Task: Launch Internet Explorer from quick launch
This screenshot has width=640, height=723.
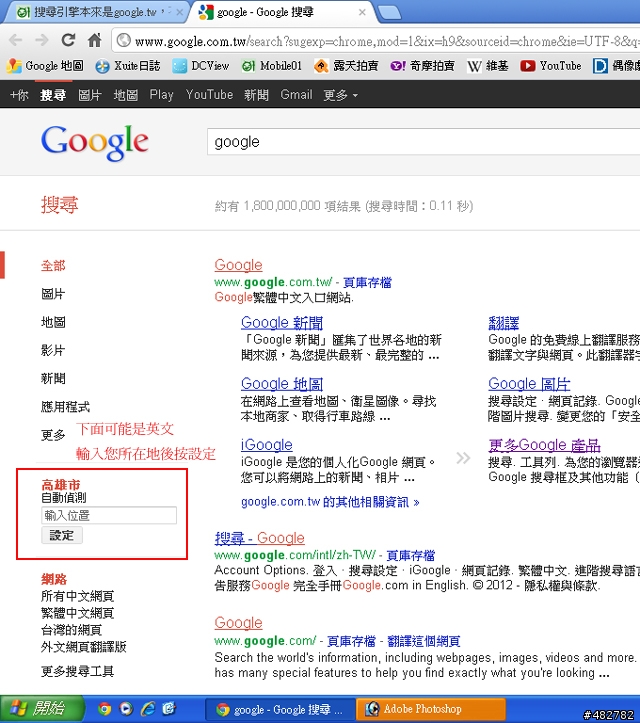Action: tap(148, 708)
